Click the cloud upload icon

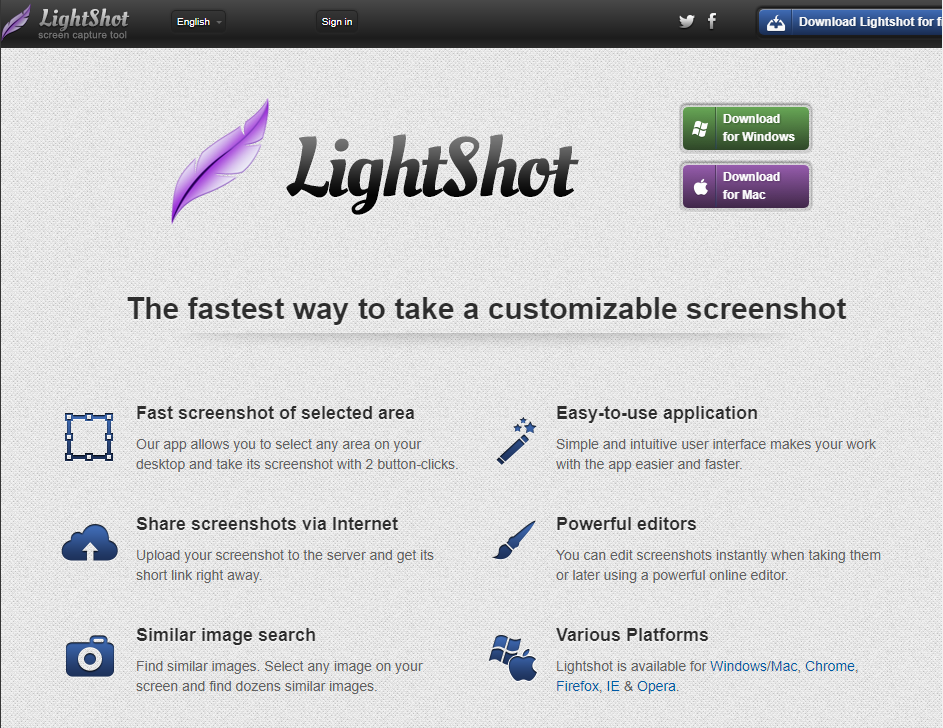coord(90,545)
